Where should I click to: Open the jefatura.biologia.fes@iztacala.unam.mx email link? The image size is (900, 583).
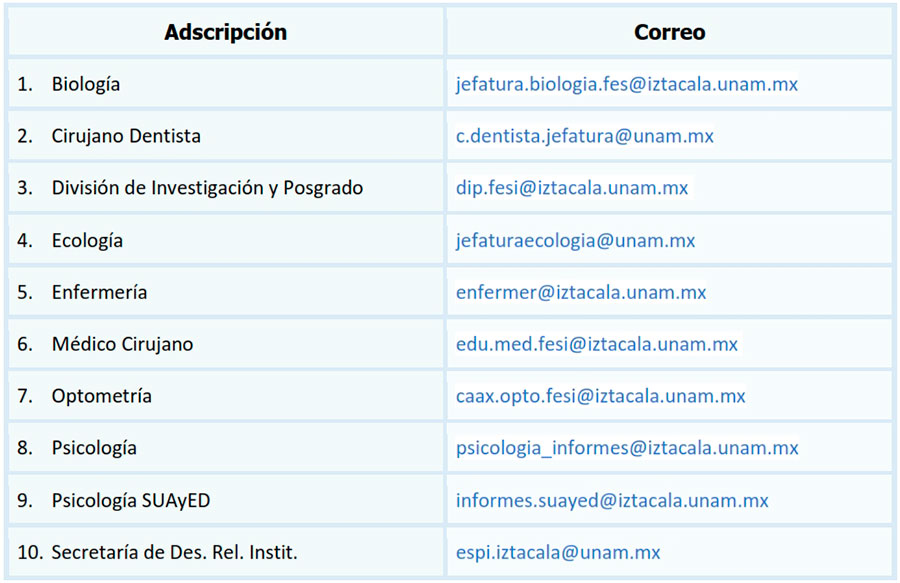[x=627, y=84]
